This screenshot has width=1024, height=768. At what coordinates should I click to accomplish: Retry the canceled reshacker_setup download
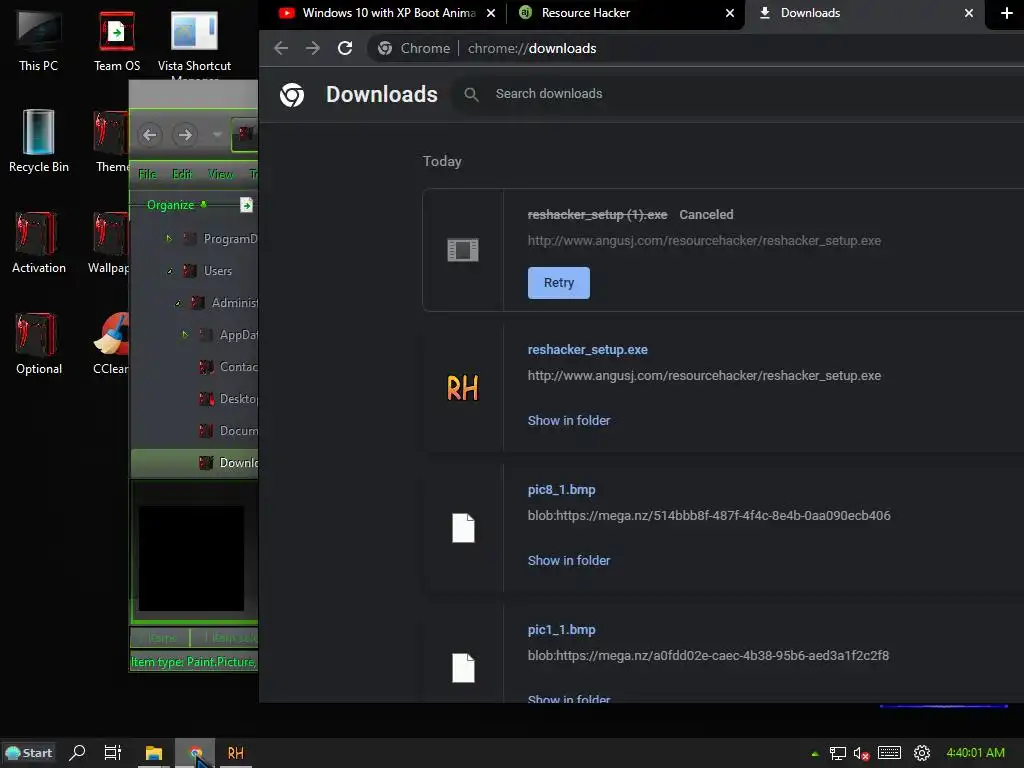pyautogui.click(x=558, y=283)
